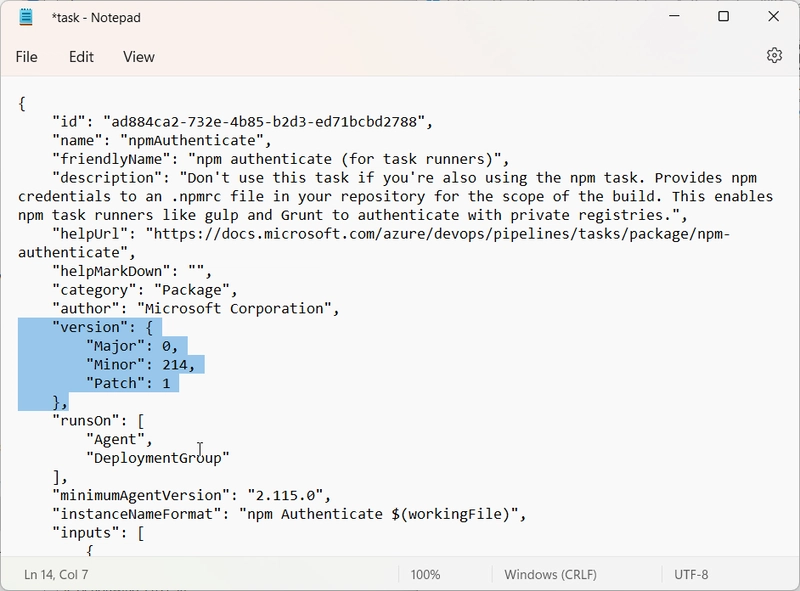This screenshot has height=591, width=800.
Task: Click the *task - Notepad title text
Action: point(96,17)
